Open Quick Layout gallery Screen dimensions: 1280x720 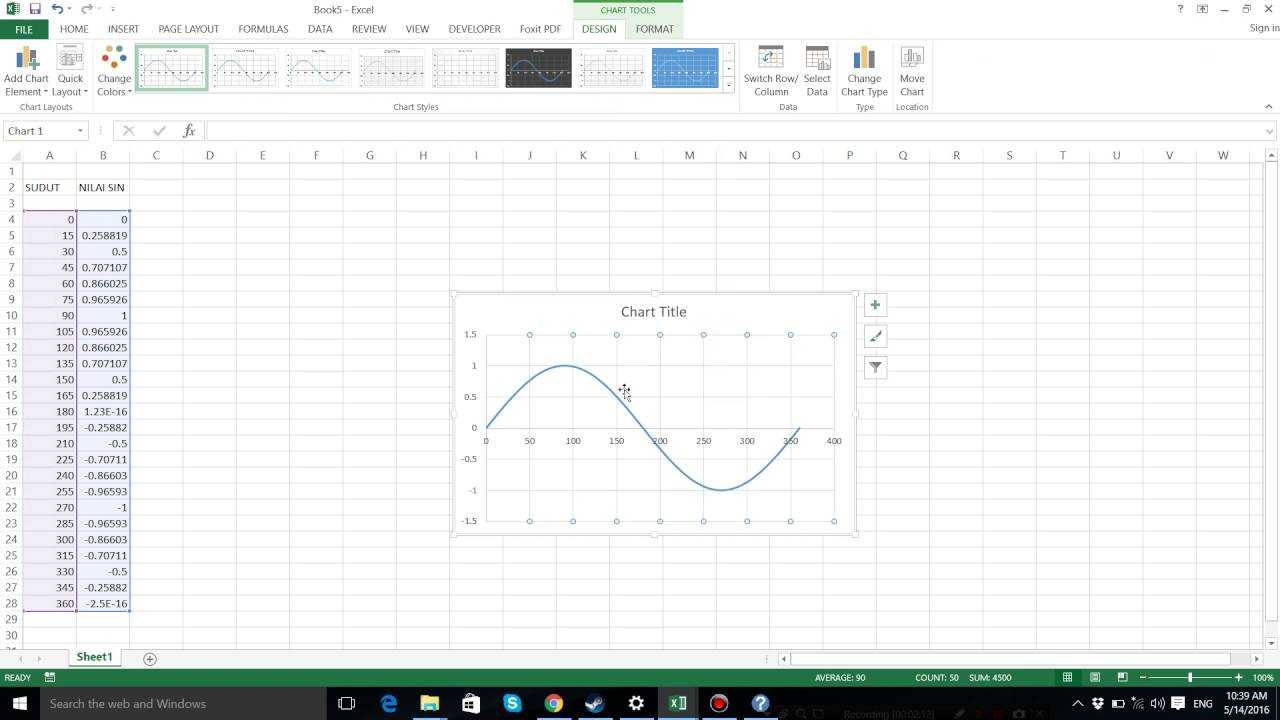(x=70, y=71)
